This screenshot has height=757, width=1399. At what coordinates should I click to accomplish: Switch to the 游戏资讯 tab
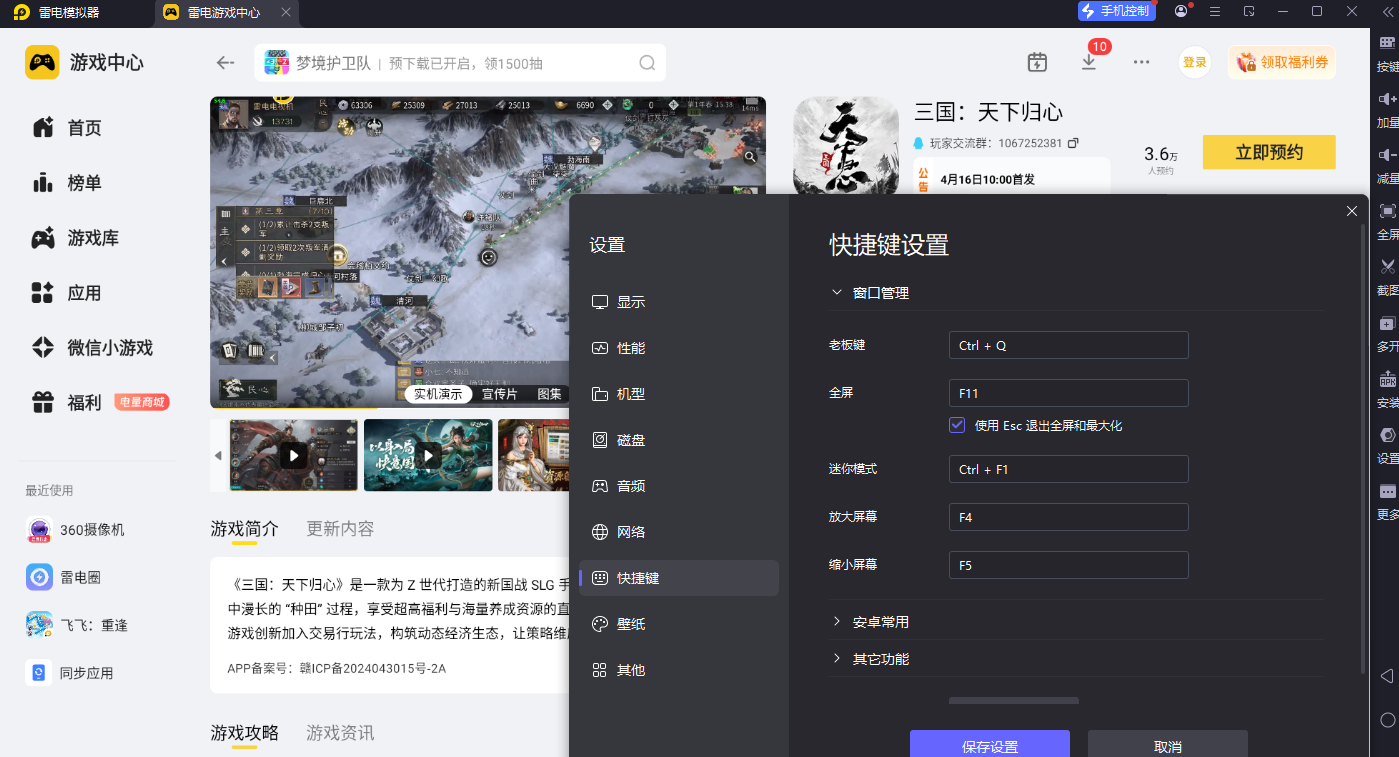click(x=340, y=733)
